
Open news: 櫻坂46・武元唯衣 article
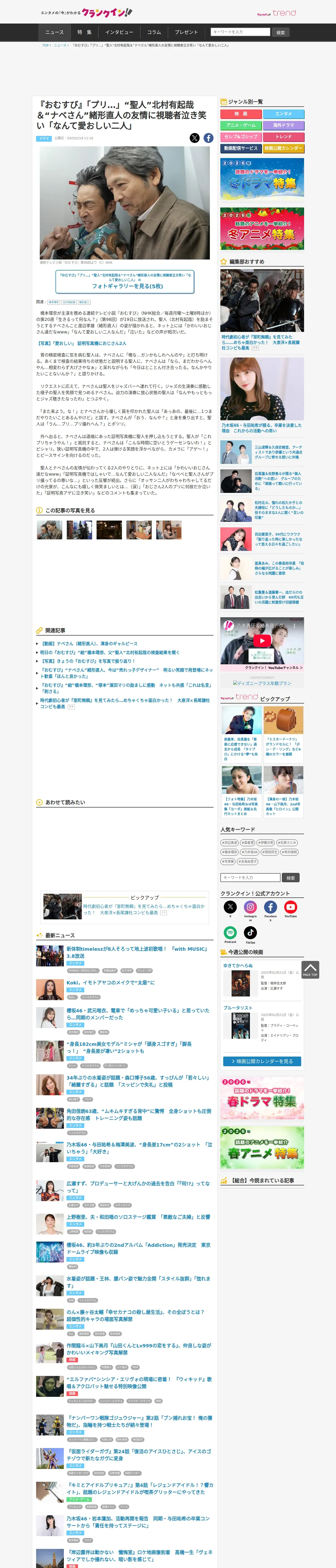point(138,1013)
